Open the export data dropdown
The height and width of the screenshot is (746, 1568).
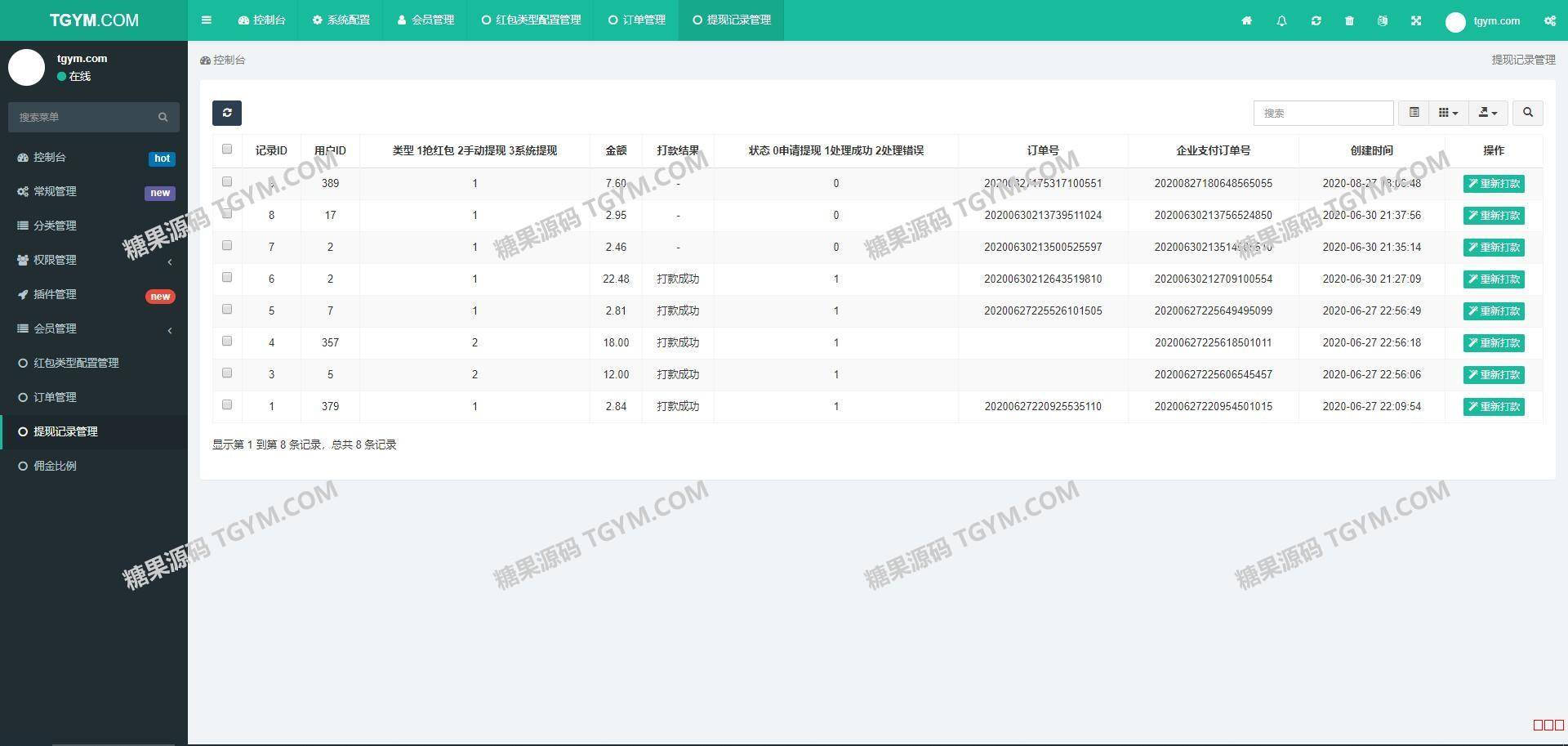1488,113
